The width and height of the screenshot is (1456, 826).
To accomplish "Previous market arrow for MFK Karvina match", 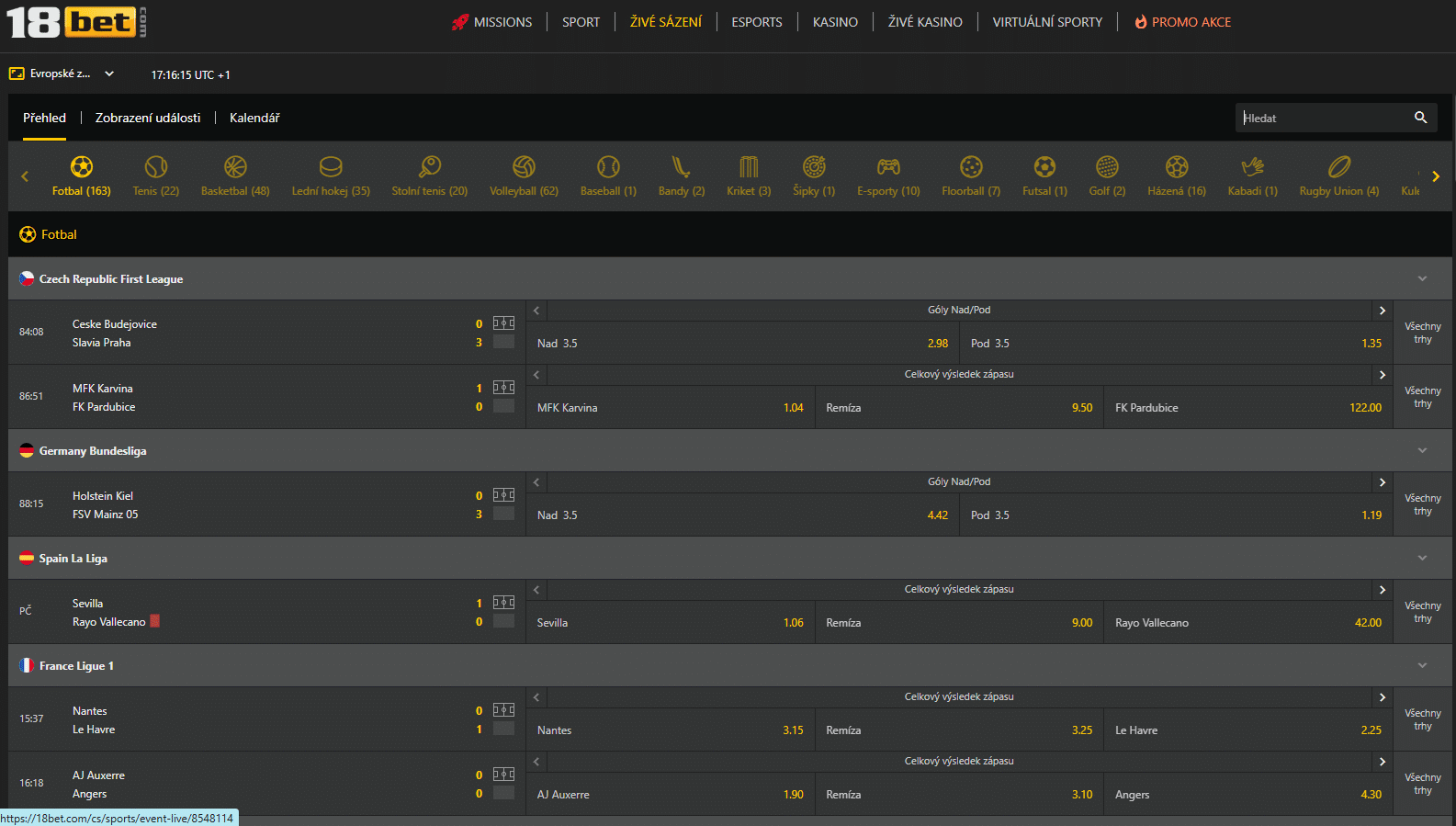I will tap(536, 375).
